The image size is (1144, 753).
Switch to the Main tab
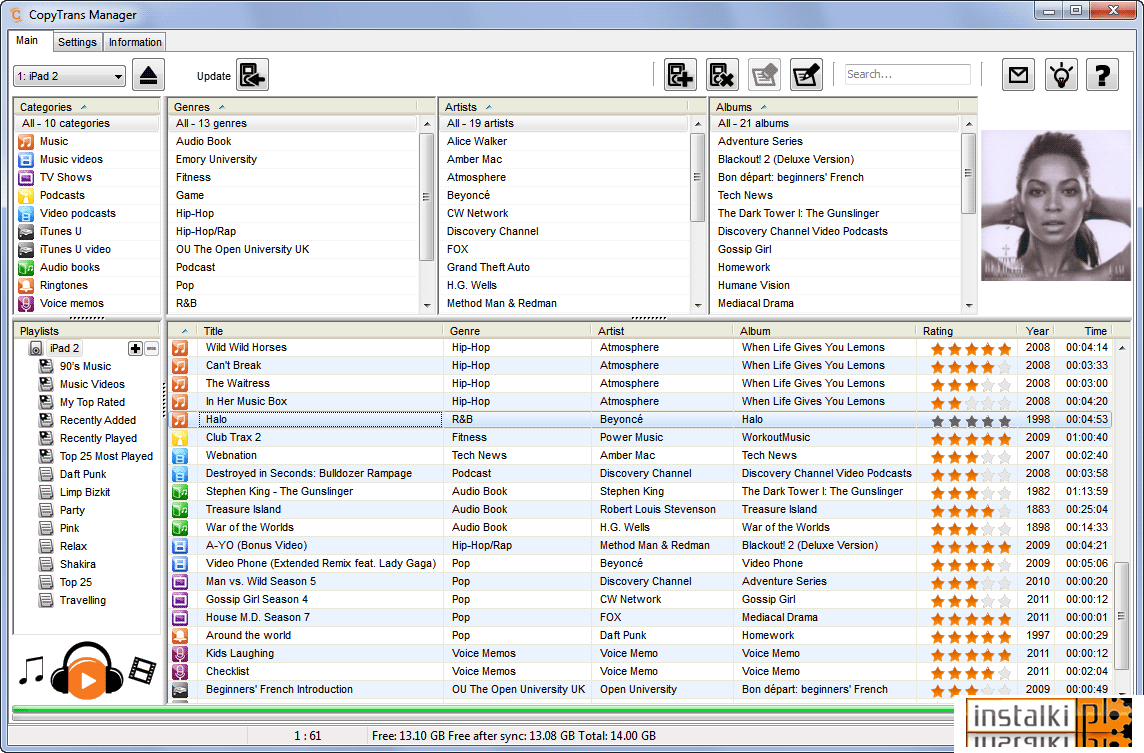(x=28, y=41)
